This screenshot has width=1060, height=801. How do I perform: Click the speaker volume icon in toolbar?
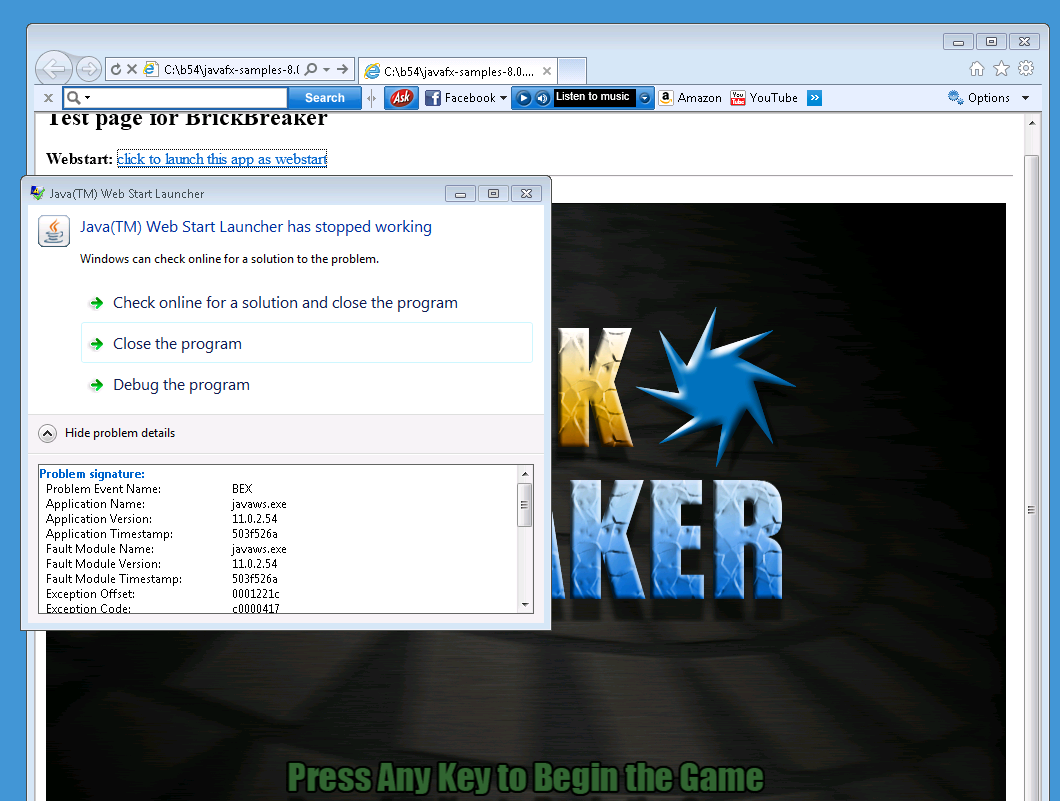542,98
